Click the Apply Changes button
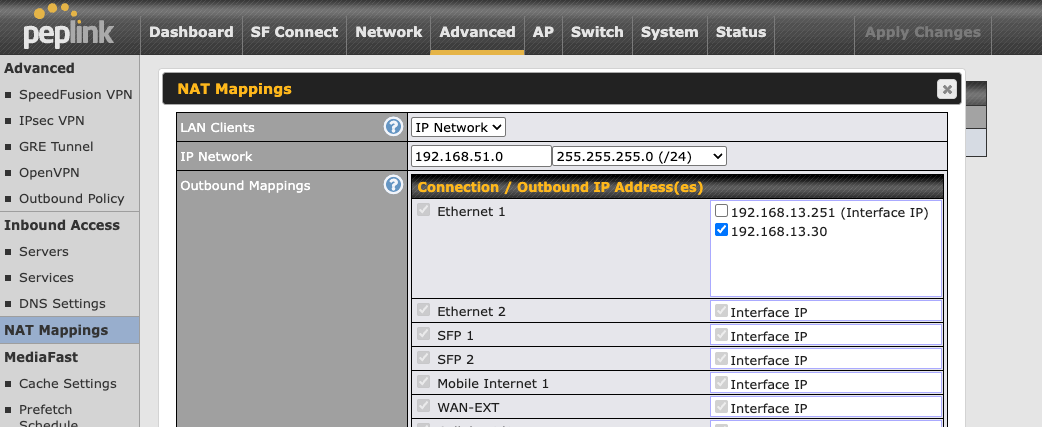The height and width of the screenshot is (427, 1042). 922,32
